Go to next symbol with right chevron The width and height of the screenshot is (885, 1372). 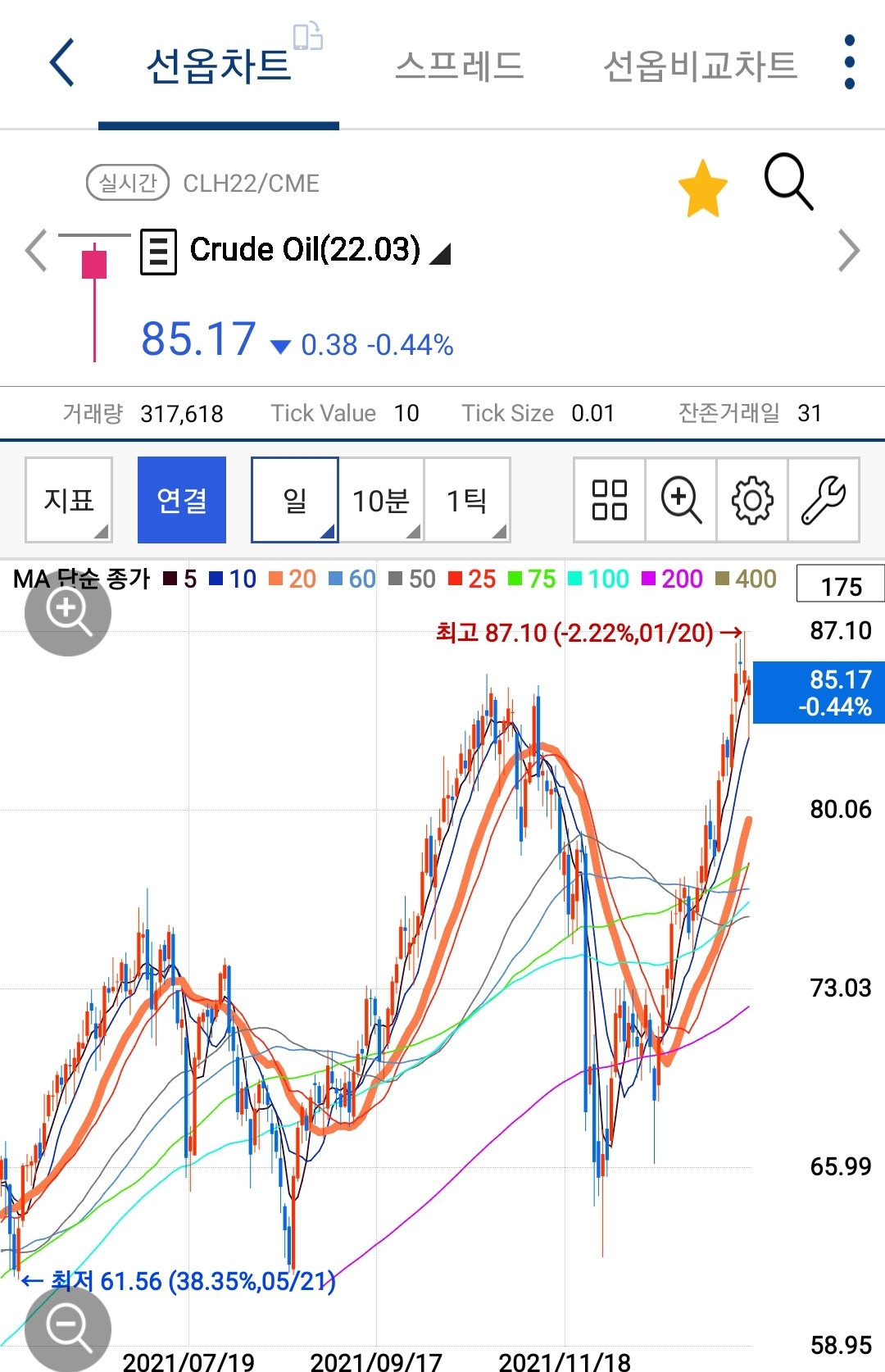[849, 251]
